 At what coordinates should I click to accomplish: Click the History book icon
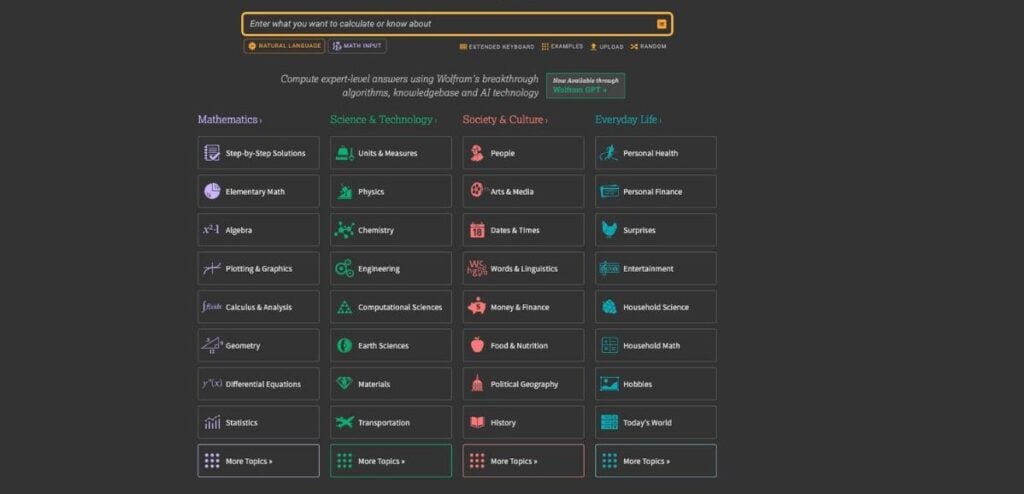point(477,423)
